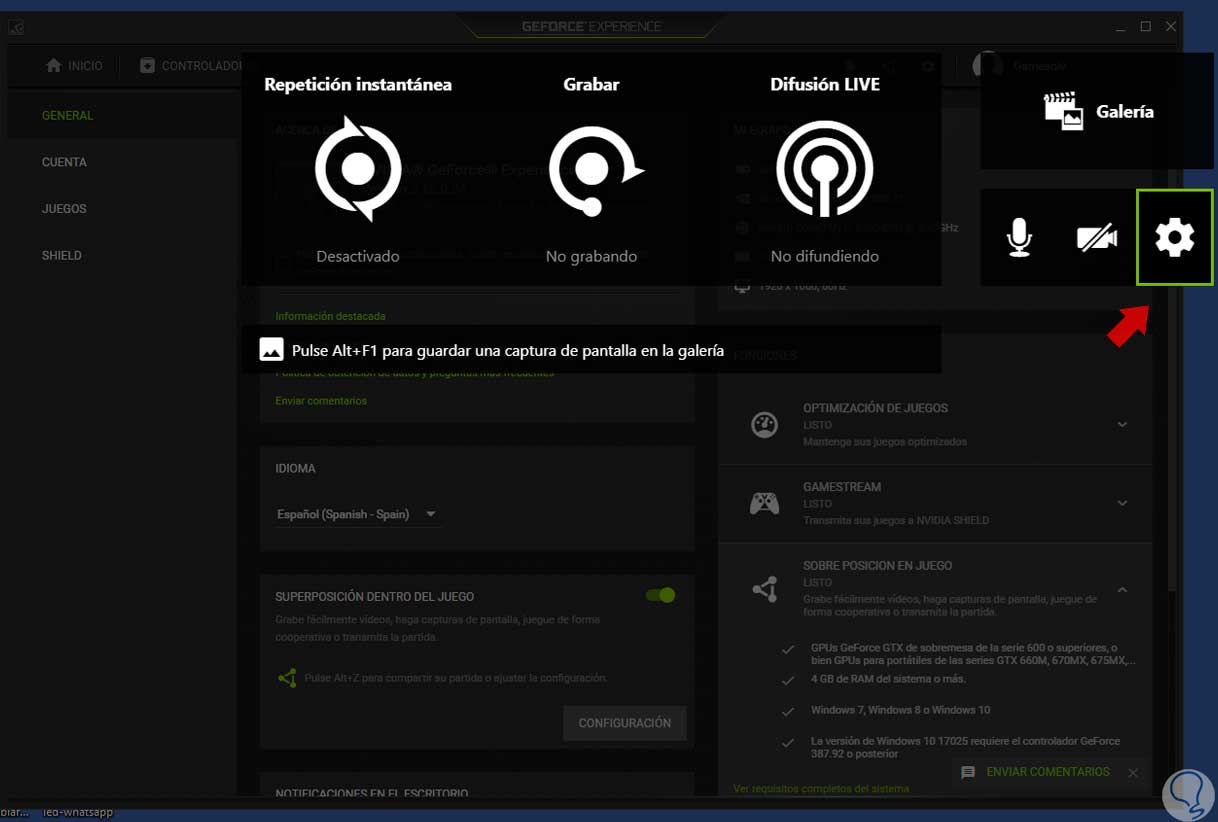Screen dimensions: 1218x822
Task: Collapse Sobre posición en juego section
Action: [1122, 590]
